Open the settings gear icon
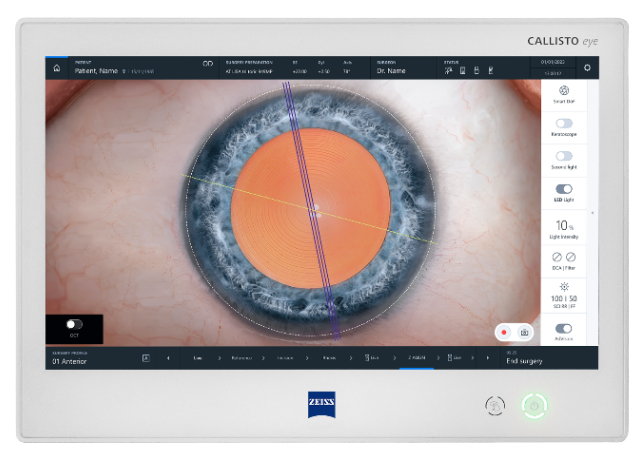Image resolution: width=644 pixels, height=459 pixels. coord(587,68)
